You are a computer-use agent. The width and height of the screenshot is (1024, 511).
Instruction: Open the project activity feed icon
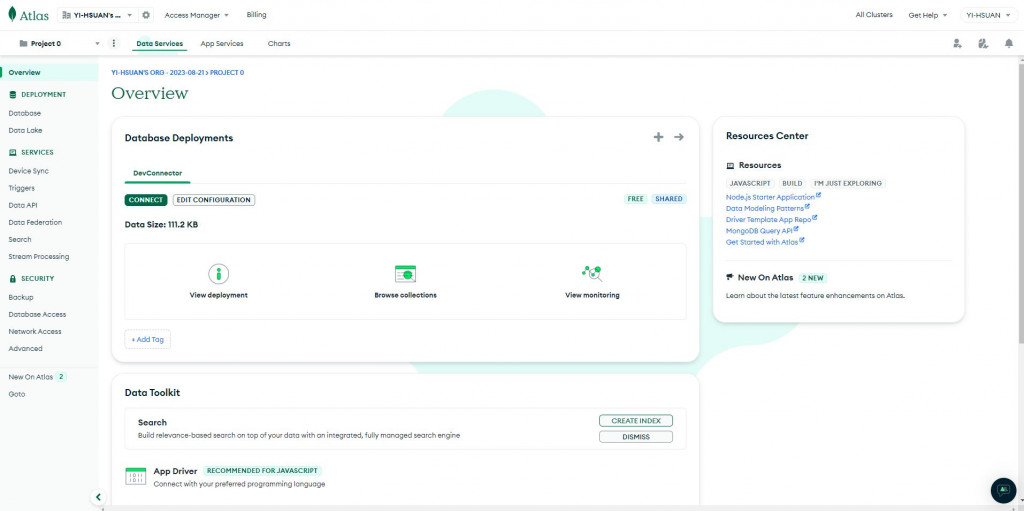click(x=983, y=44)
